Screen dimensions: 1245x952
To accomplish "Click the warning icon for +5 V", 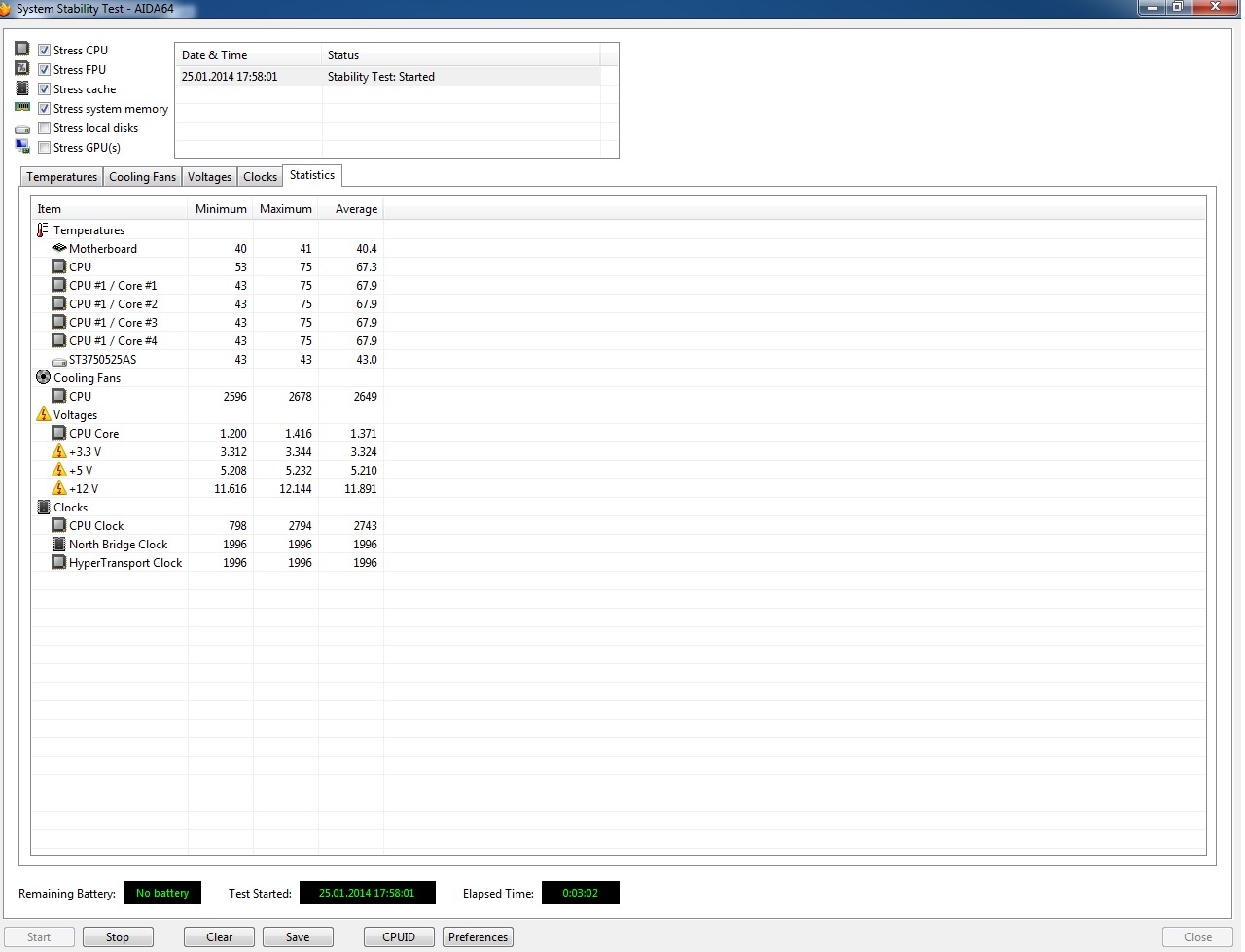I will point(59,470).
